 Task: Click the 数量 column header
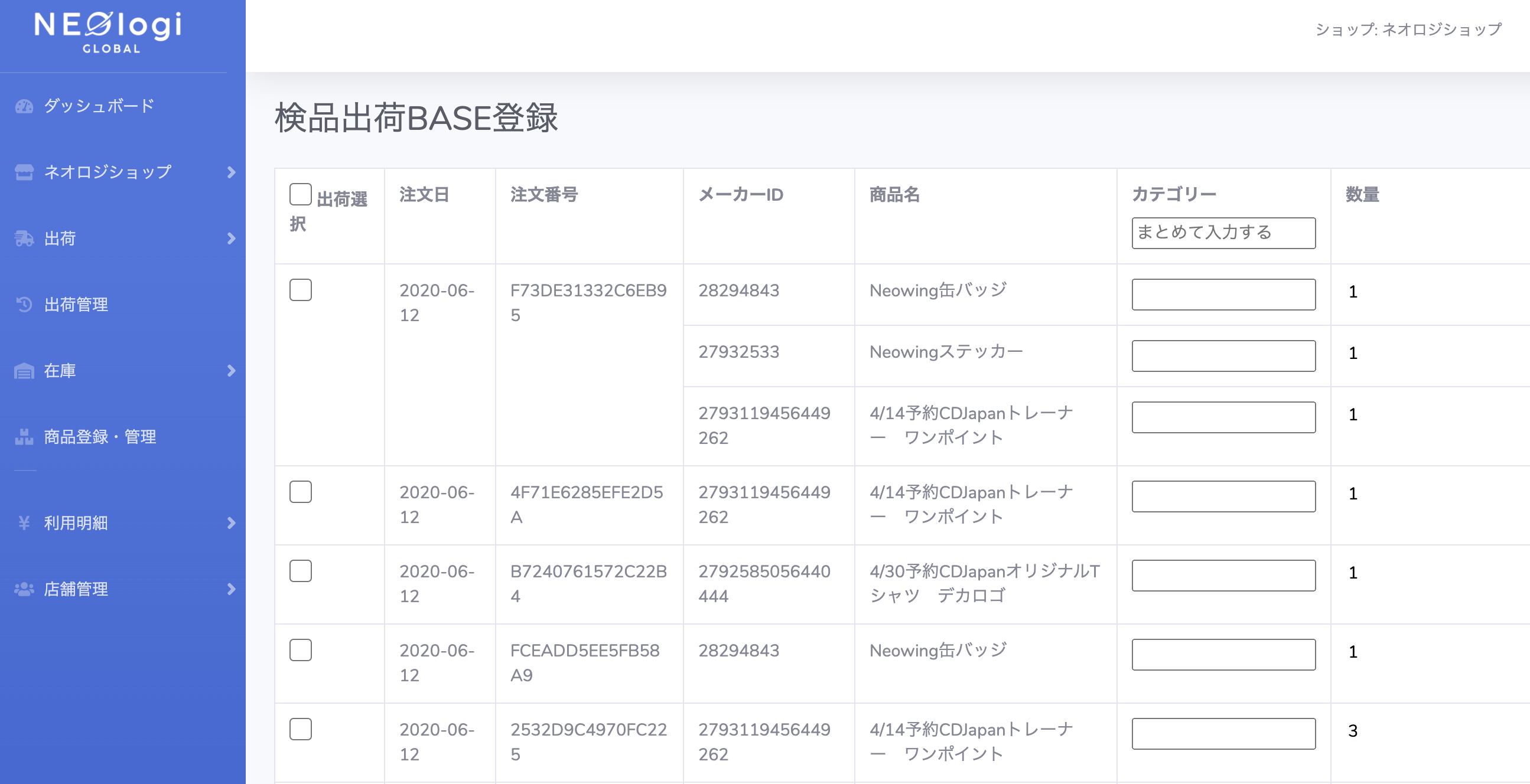tap(1362, 195)
